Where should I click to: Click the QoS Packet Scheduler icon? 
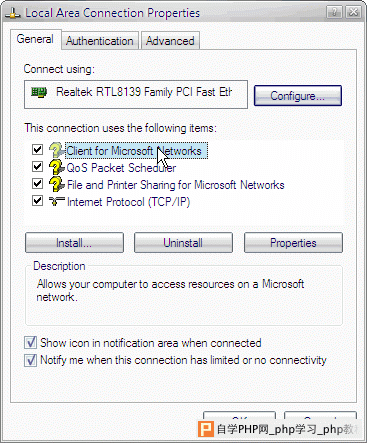click(57, 167)
